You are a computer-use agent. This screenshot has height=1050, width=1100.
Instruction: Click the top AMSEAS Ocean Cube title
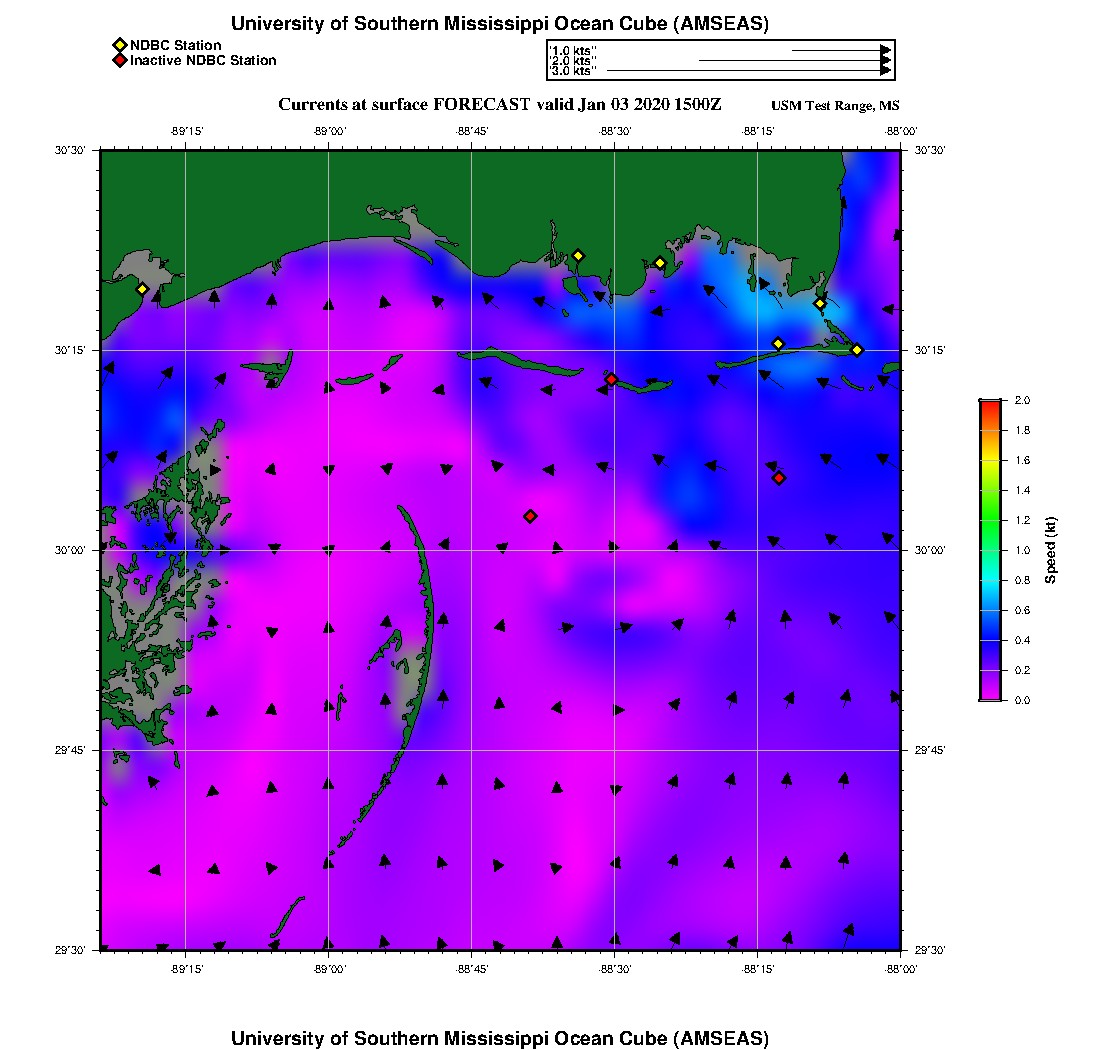point(500,24)
